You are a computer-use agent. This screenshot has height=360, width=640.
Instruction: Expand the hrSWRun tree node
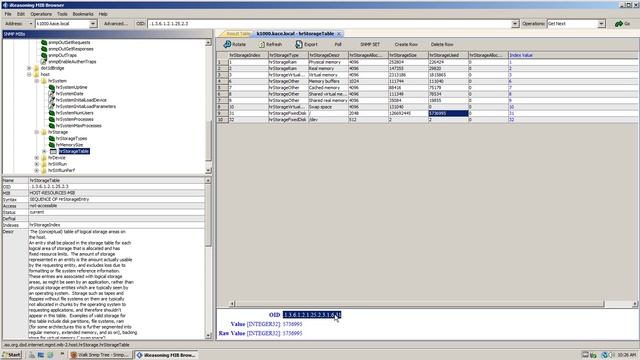click(x=37, y=164)
